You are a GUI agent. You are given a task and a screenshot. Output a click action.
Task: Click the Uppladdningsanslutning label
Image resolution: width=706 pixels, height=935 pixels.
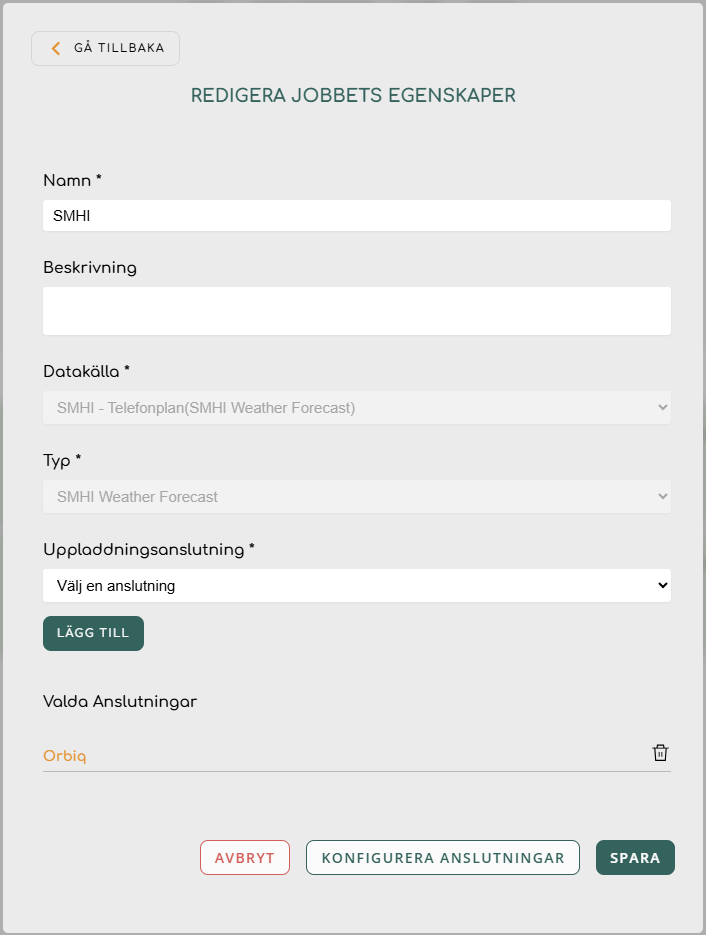[148, 549]
